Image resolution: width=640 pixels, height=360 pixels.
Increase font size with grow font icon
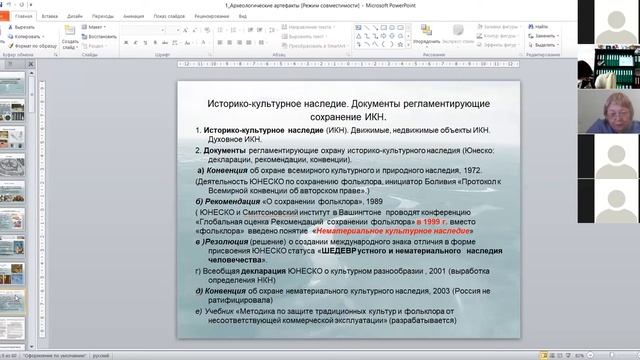tap(185, 30)
